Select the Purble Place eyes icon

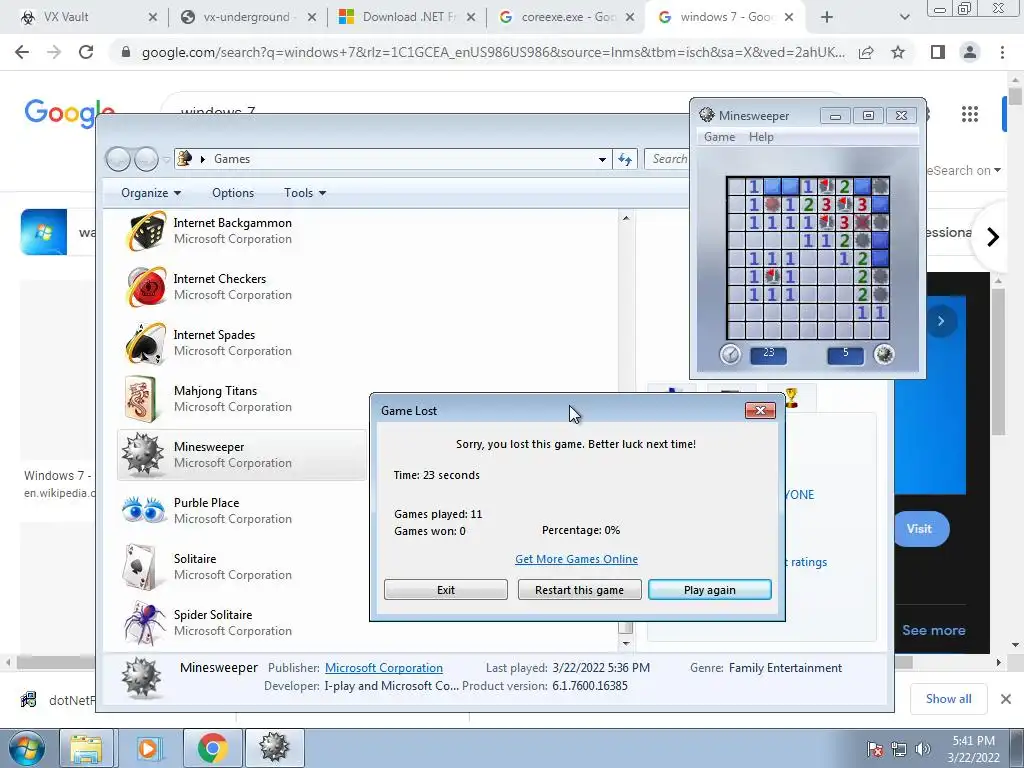point(143,509)
